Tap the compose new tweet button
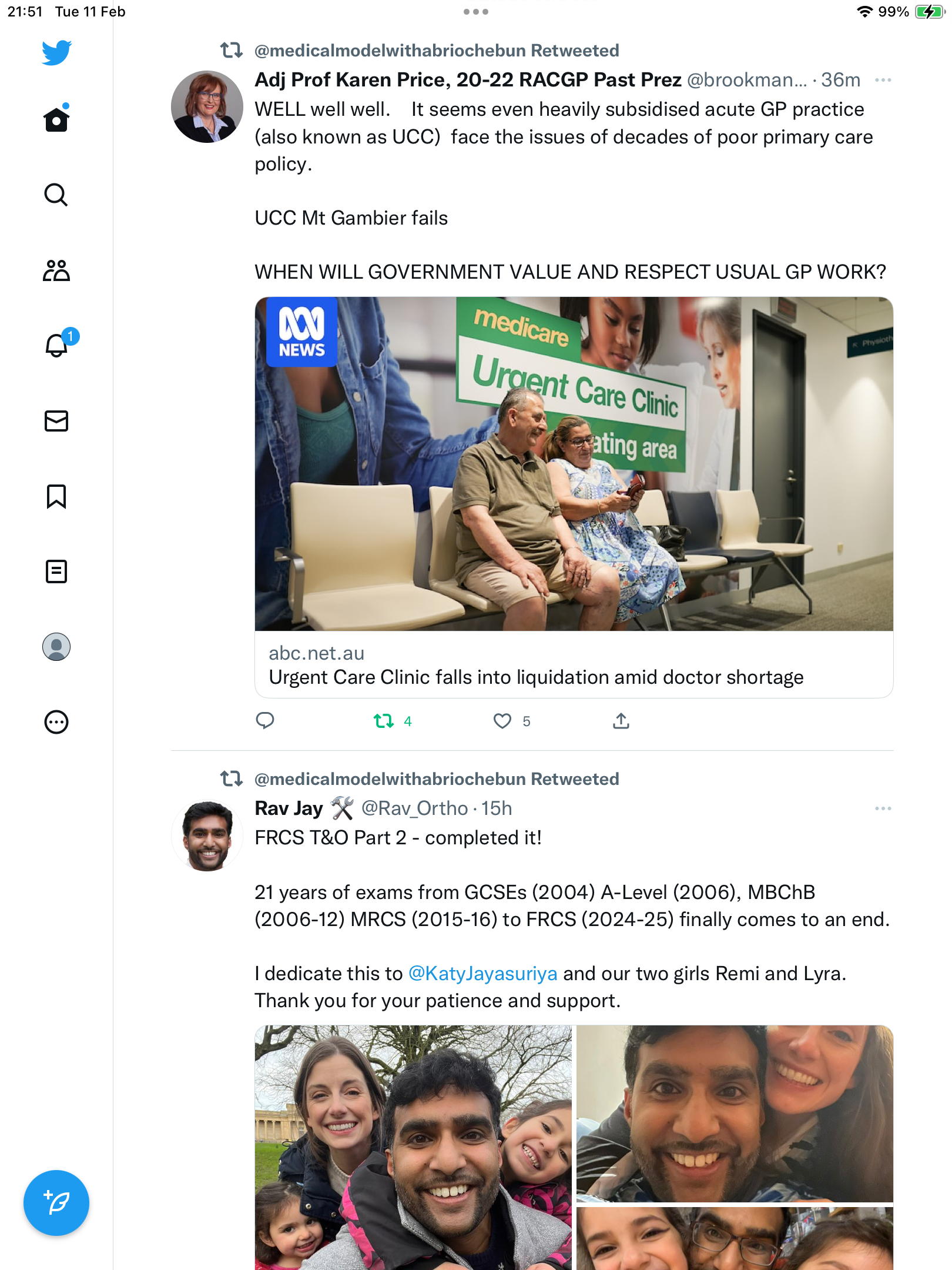The height and width of the screenshot is (1270, 952). tap(56, 1203)
